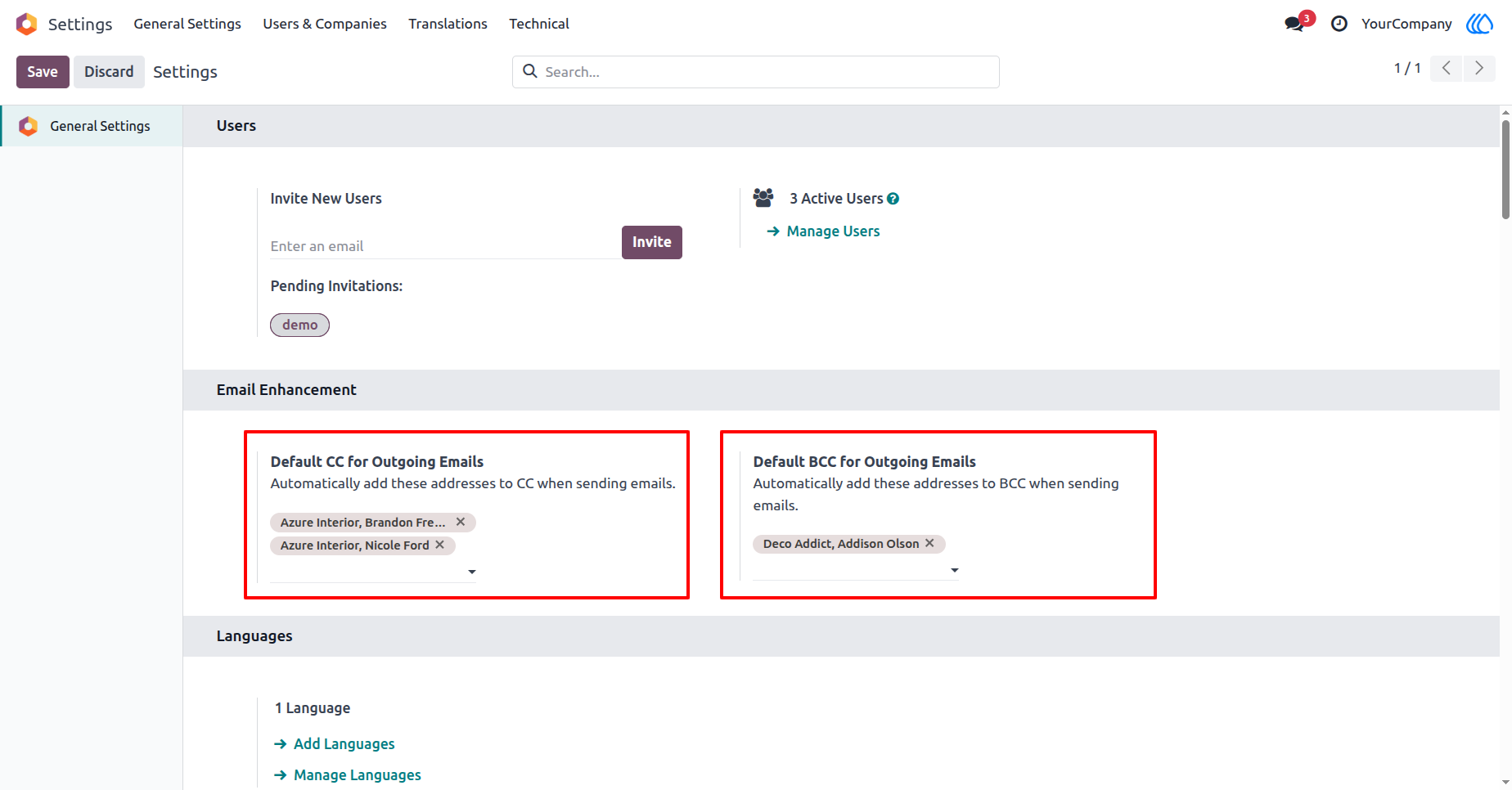This screenshot has height=790, width=1512.
Task: Click the demo pending invitation badge
Action: (300, 325)
